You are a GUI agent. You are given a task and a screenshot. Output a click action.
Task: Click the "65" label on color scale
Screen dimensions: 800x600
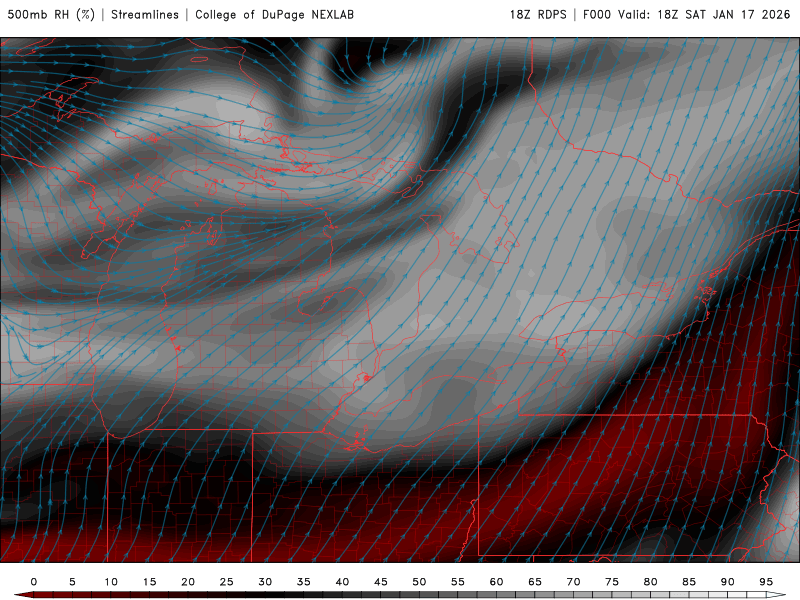535,582
